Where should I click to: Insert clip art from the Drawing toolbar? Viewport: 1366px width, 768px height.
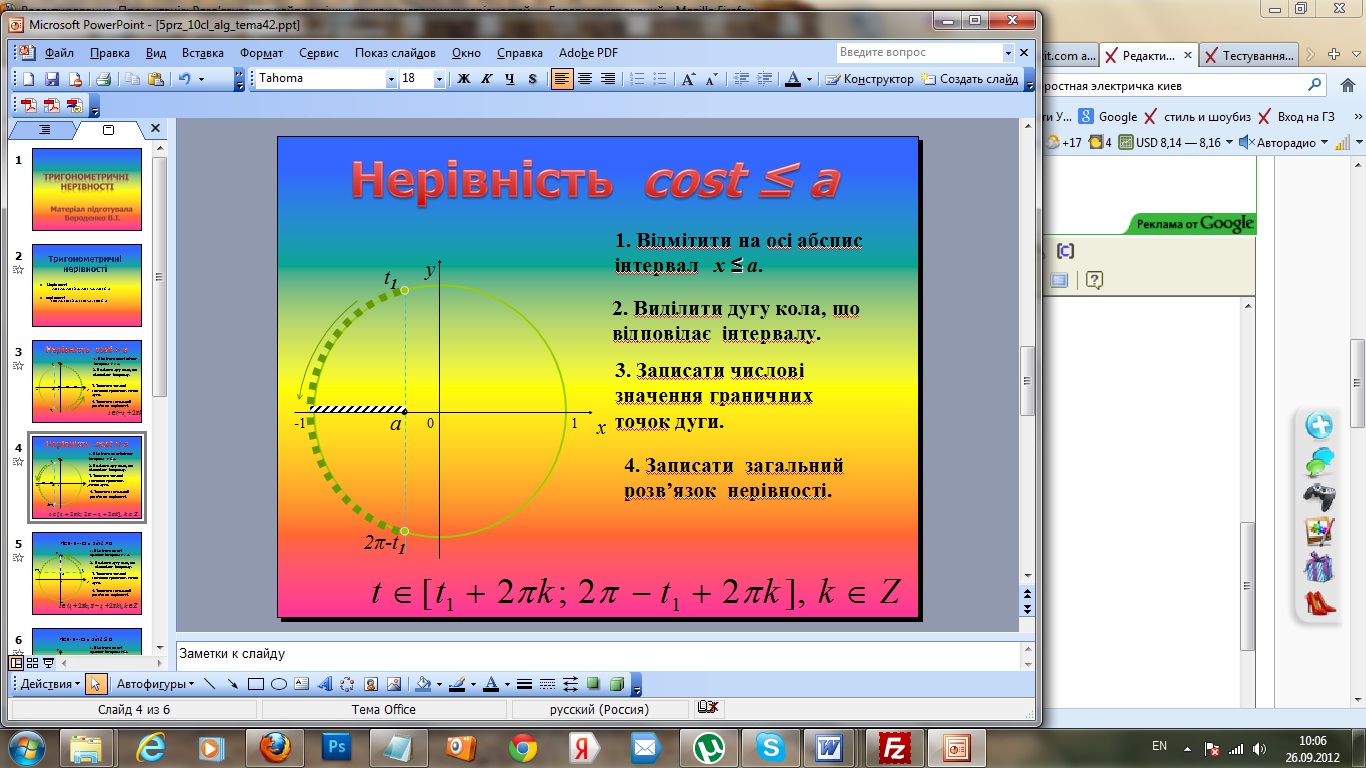tap(371, 684)
